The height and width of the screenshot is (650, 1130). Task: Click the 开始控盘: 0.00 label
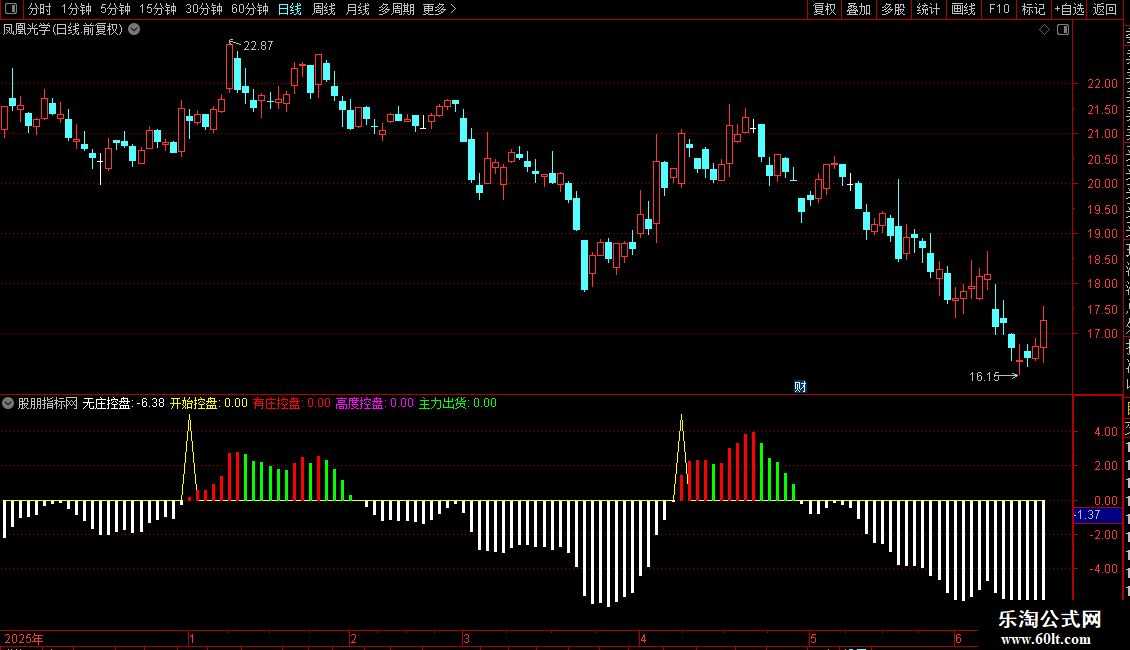click(x=208, y=404)
